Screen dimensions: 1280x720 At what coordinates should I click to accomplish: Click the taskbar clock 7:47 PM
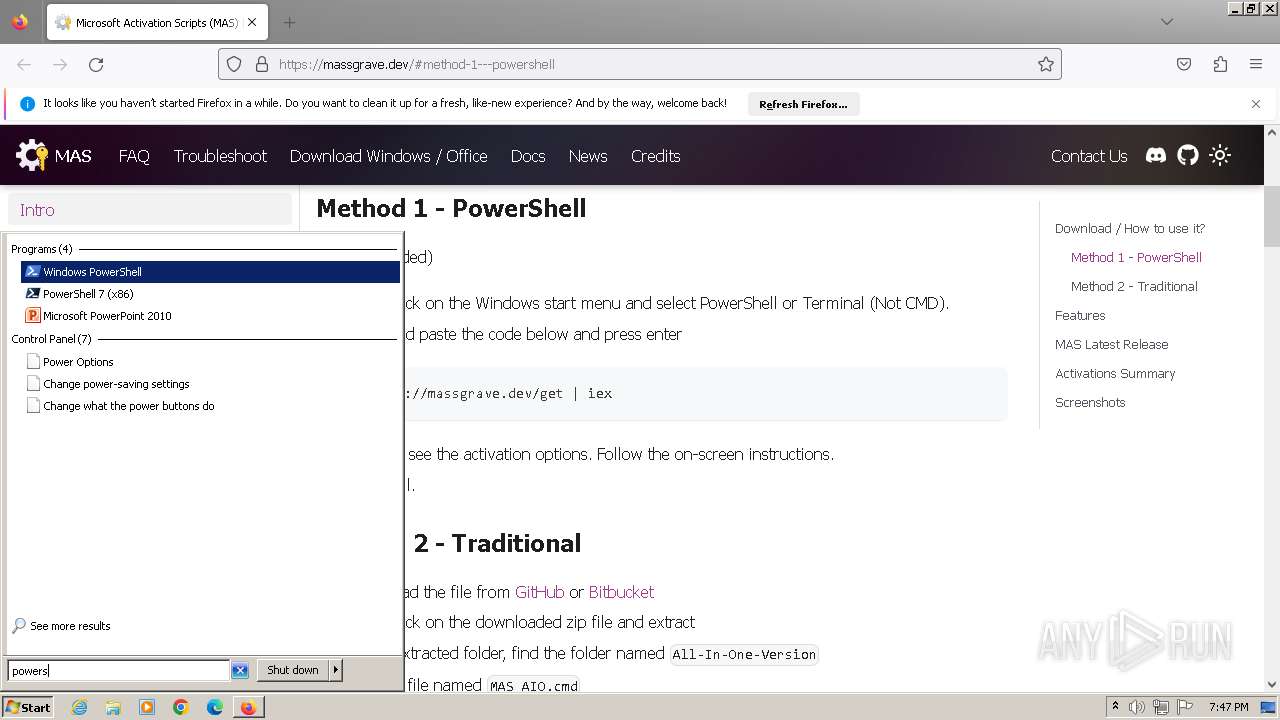click(1228, 707)
